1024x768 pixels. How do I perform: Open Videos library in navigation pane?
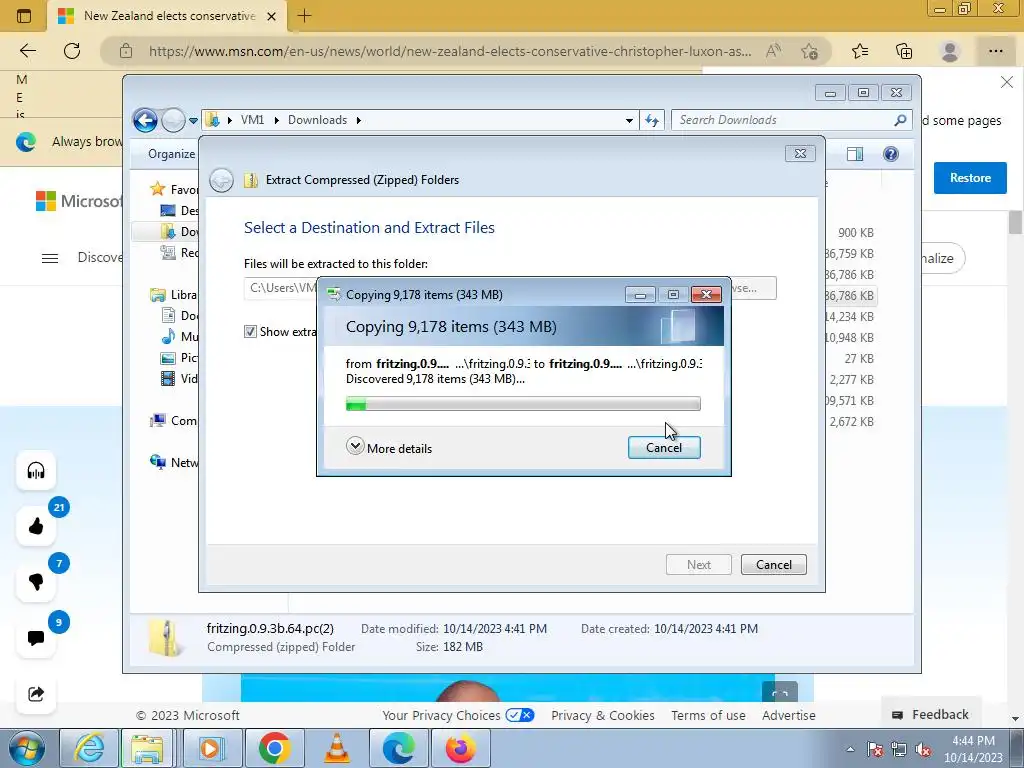[179, 378]
